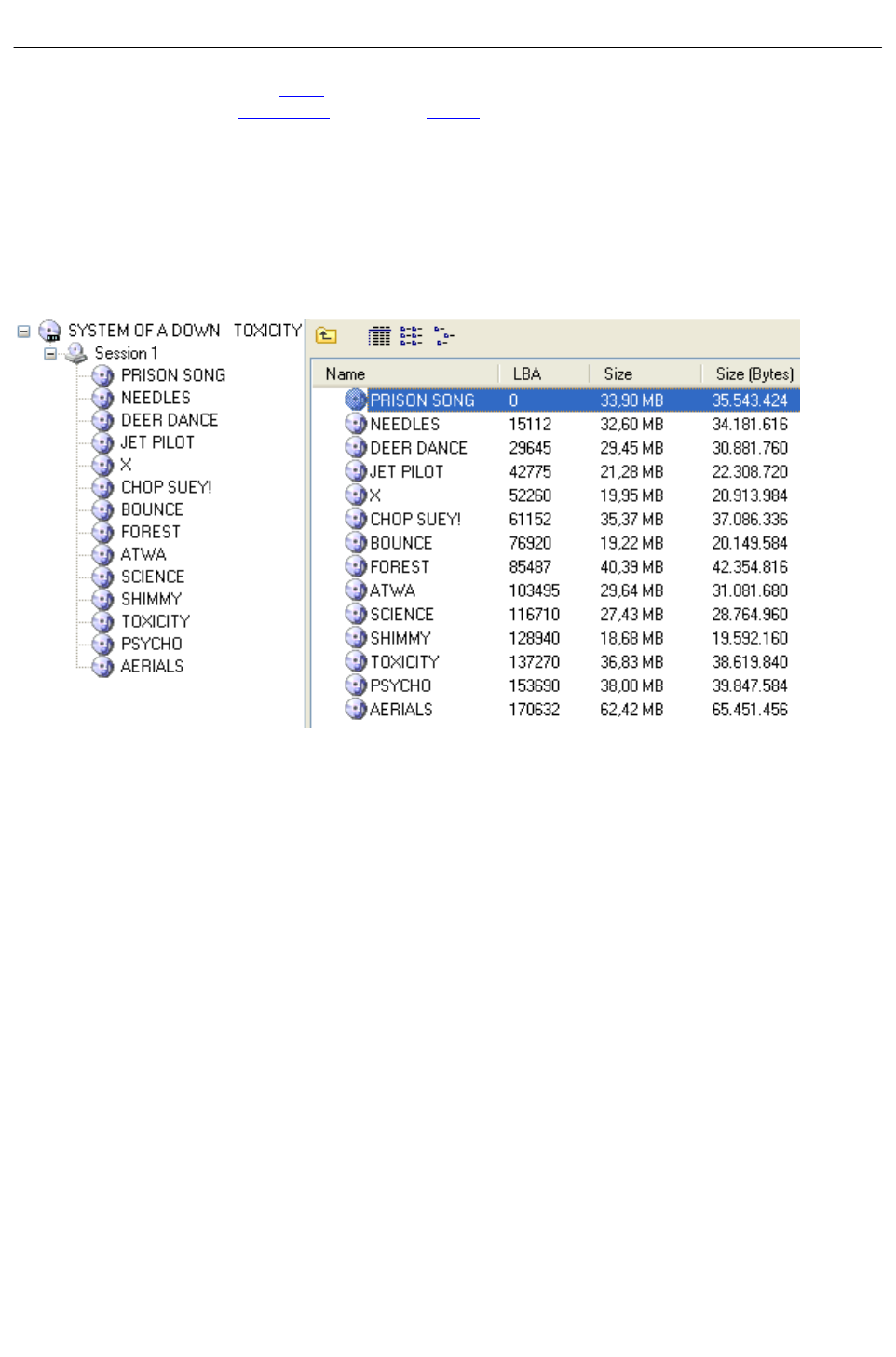
Task: Collapse the Session 1 tree node
Action: pos(50,353)
